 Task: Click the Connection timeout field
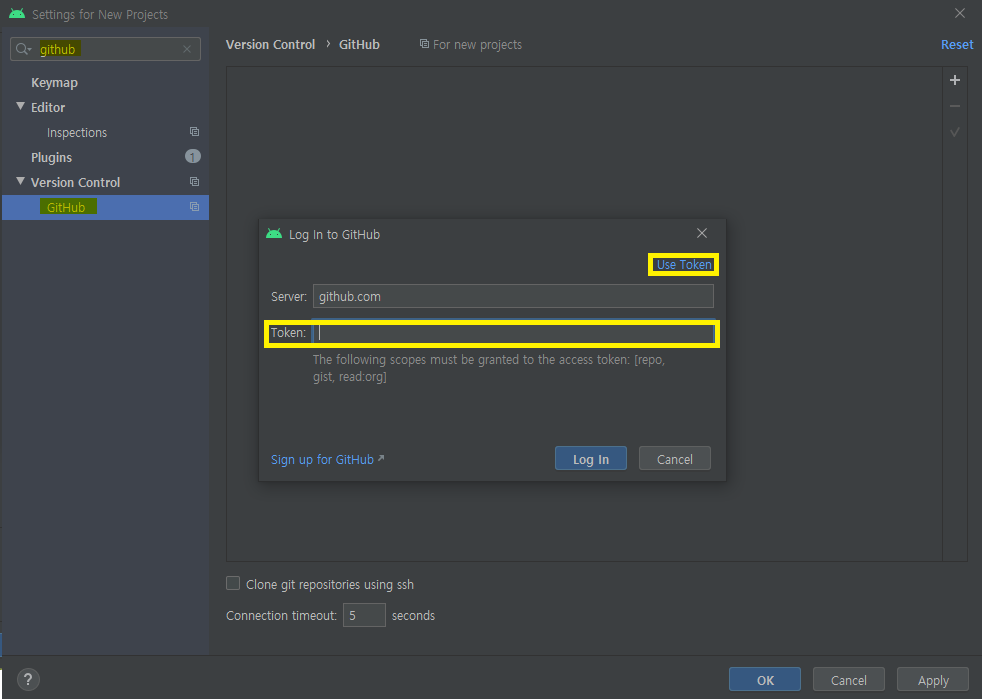pos(364,615)
